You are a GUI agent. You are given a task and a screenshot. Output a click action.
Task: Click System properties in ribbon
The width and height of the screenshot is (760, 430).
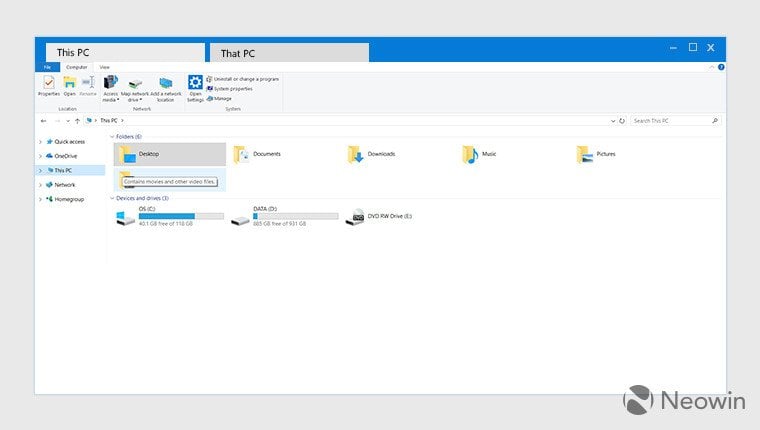229,89
